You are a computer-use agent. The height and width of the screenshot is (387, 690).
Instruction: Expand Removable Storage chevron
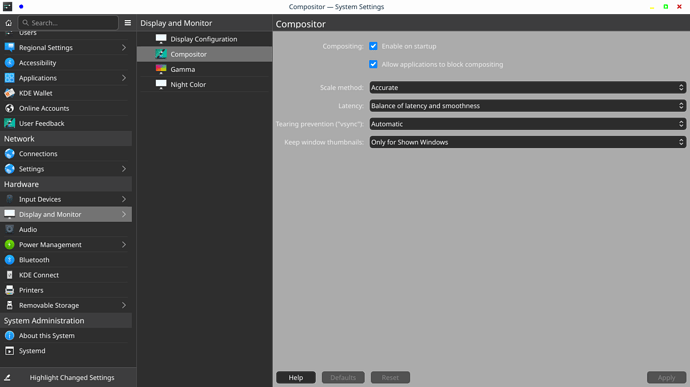pos(124,305)
